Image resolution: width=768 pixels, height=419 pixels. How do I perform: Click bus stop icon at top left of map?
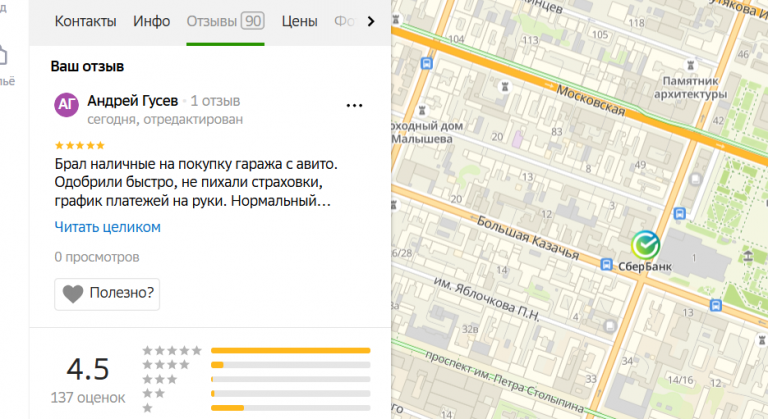(427, 63)
